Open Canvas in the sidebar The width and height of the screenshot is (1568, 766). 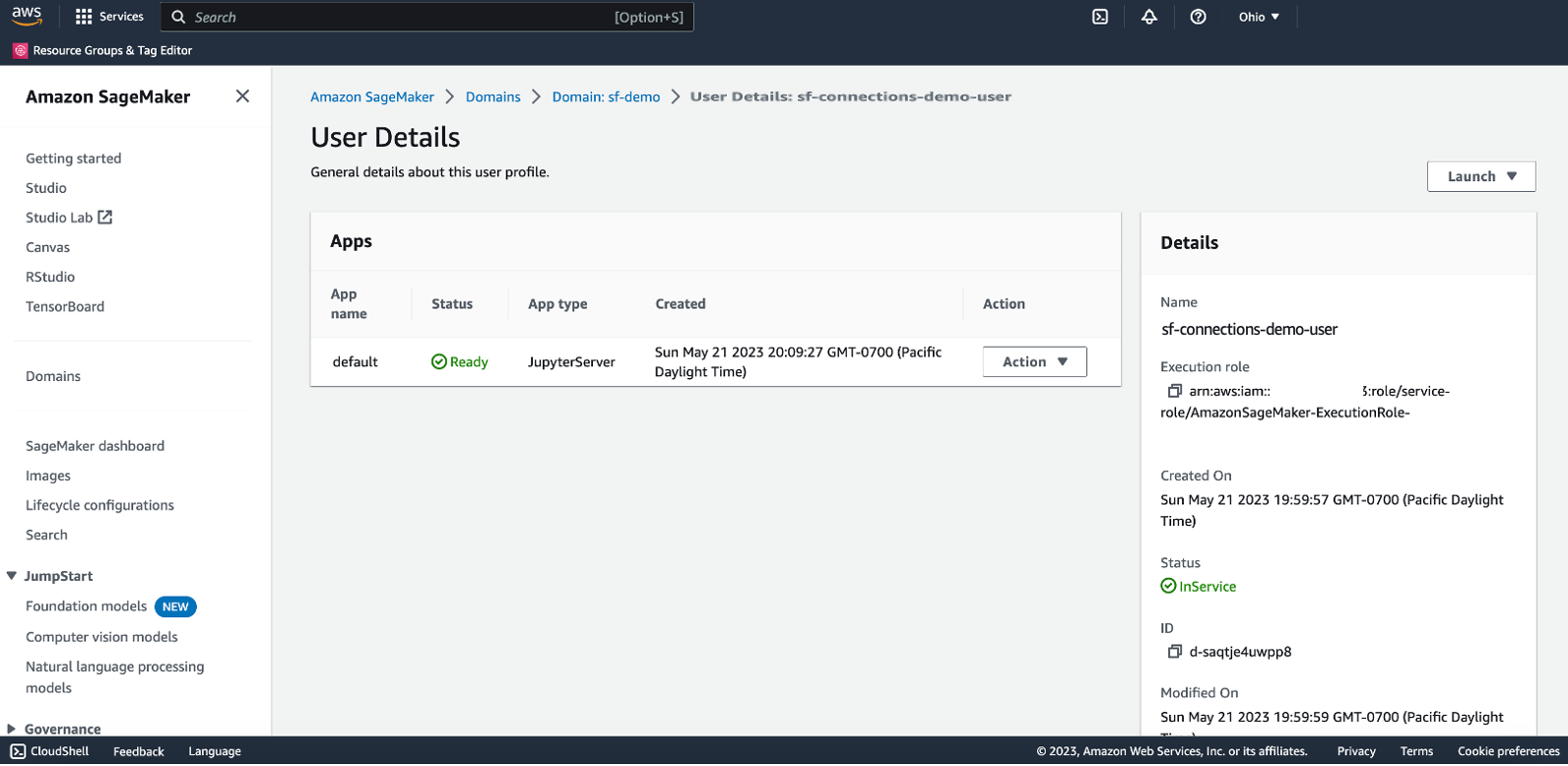pos(48,247)
